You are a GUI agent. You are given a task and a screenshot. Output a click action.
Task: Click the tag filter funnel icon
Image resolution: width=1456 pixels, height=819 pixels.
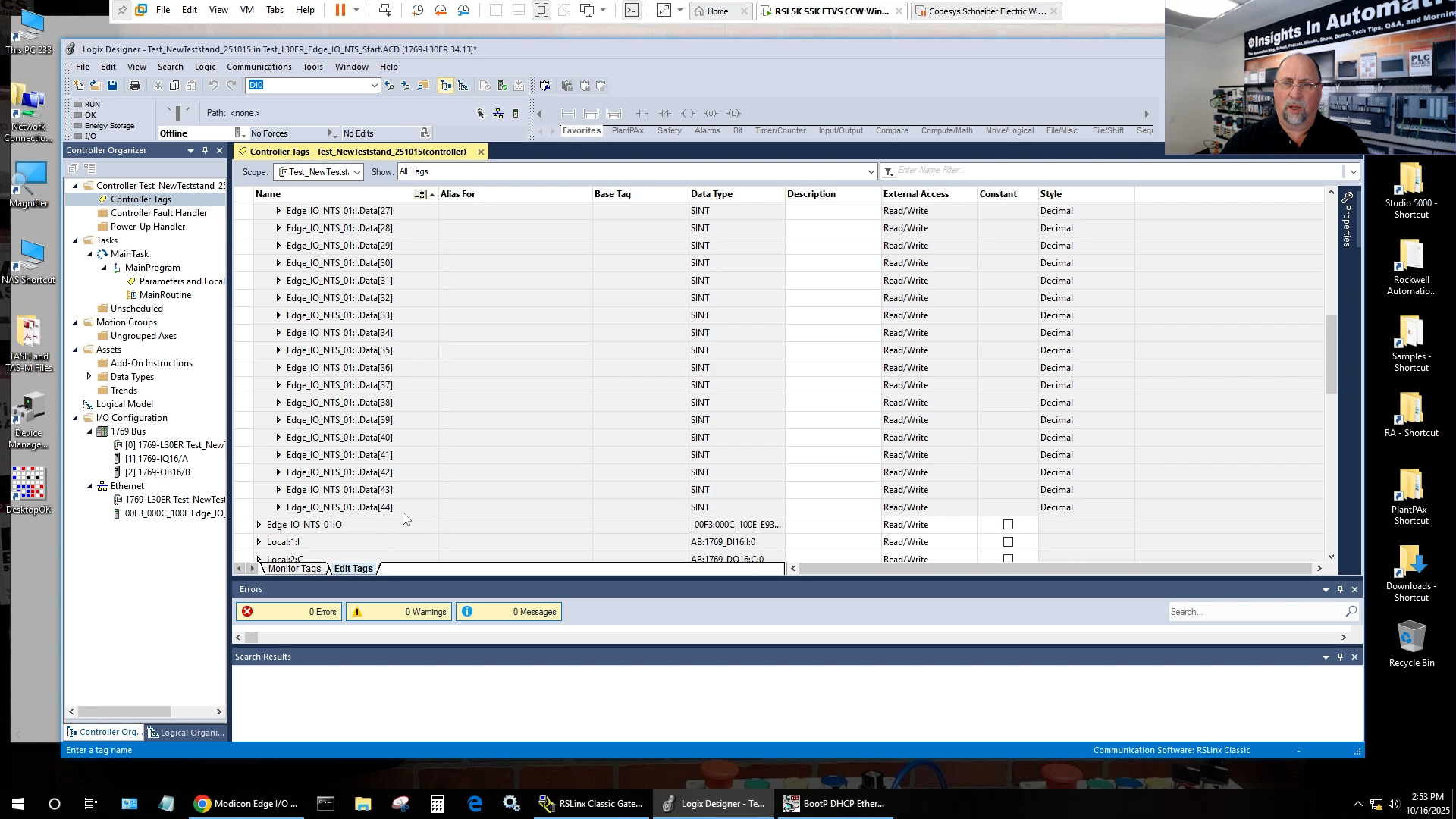[x=889, y=171]
